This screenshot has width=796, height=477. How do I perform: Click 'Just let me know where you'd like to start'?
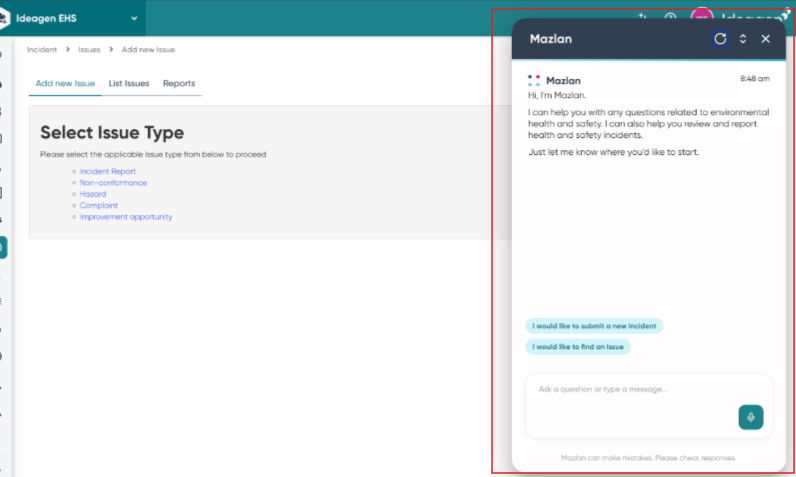pos(613,152)
